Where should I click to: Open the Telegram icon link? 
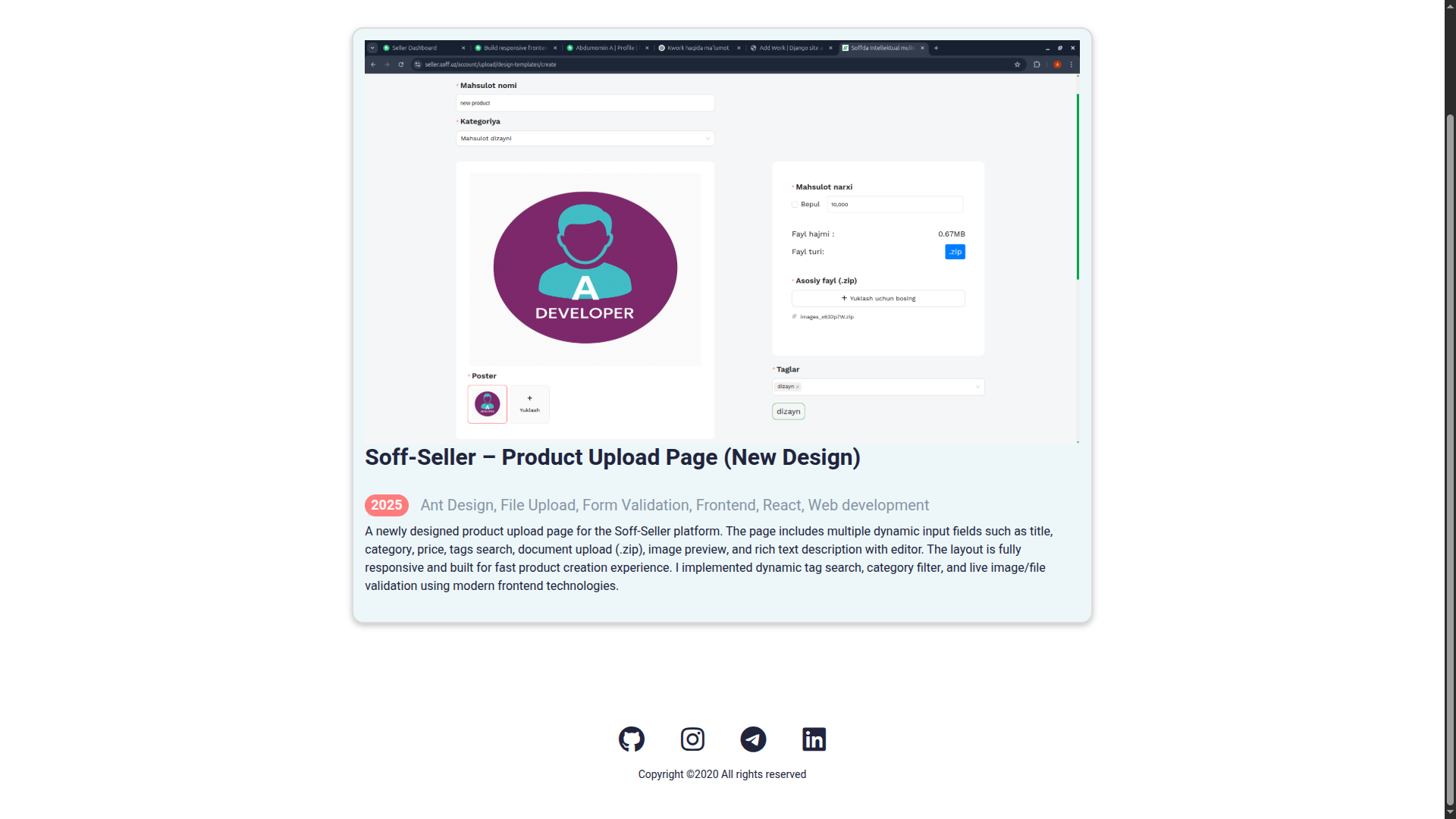click(x=753, y=739)
